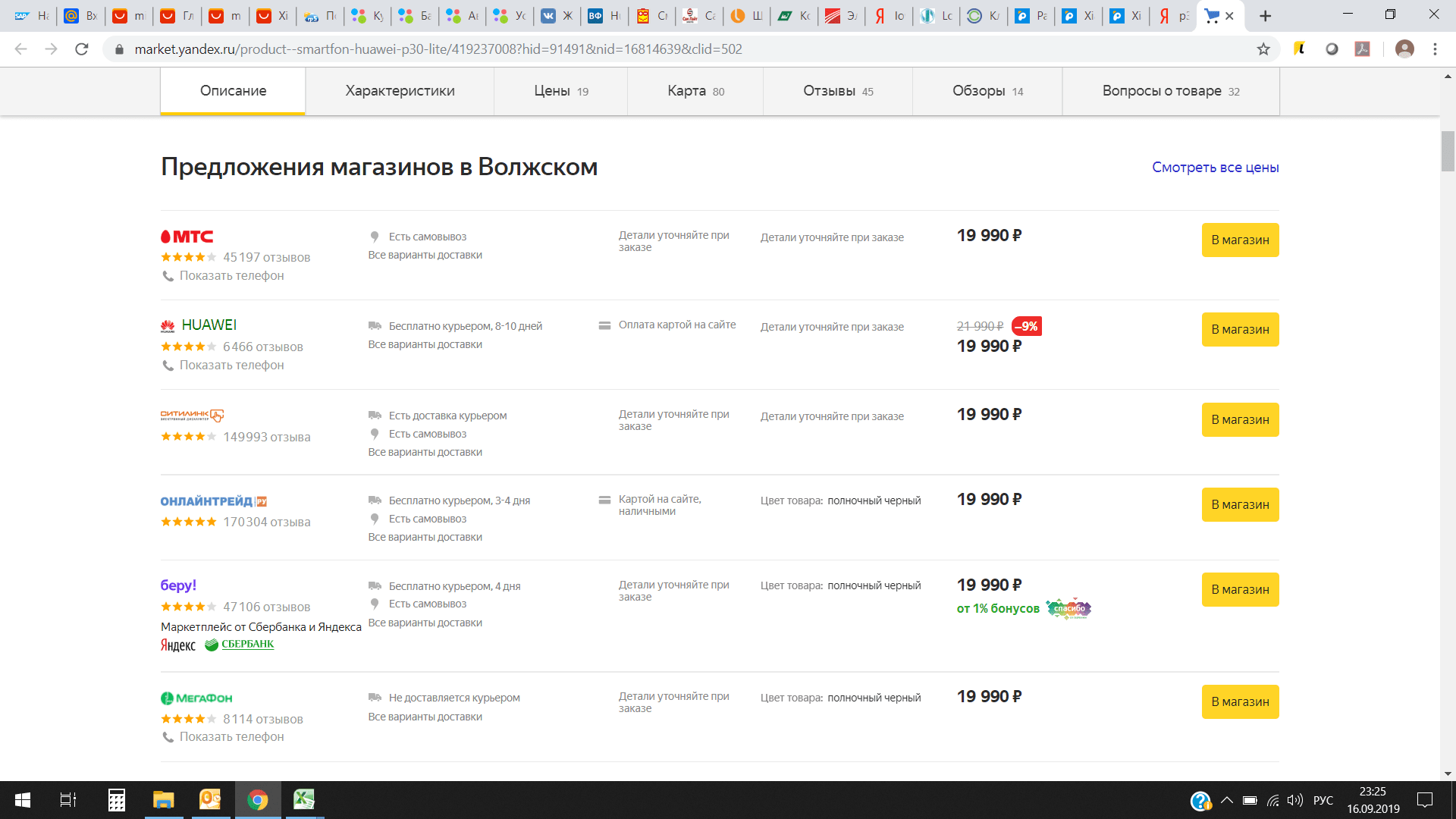Expand all delivery options for Onlinetrade

[425, 537]
